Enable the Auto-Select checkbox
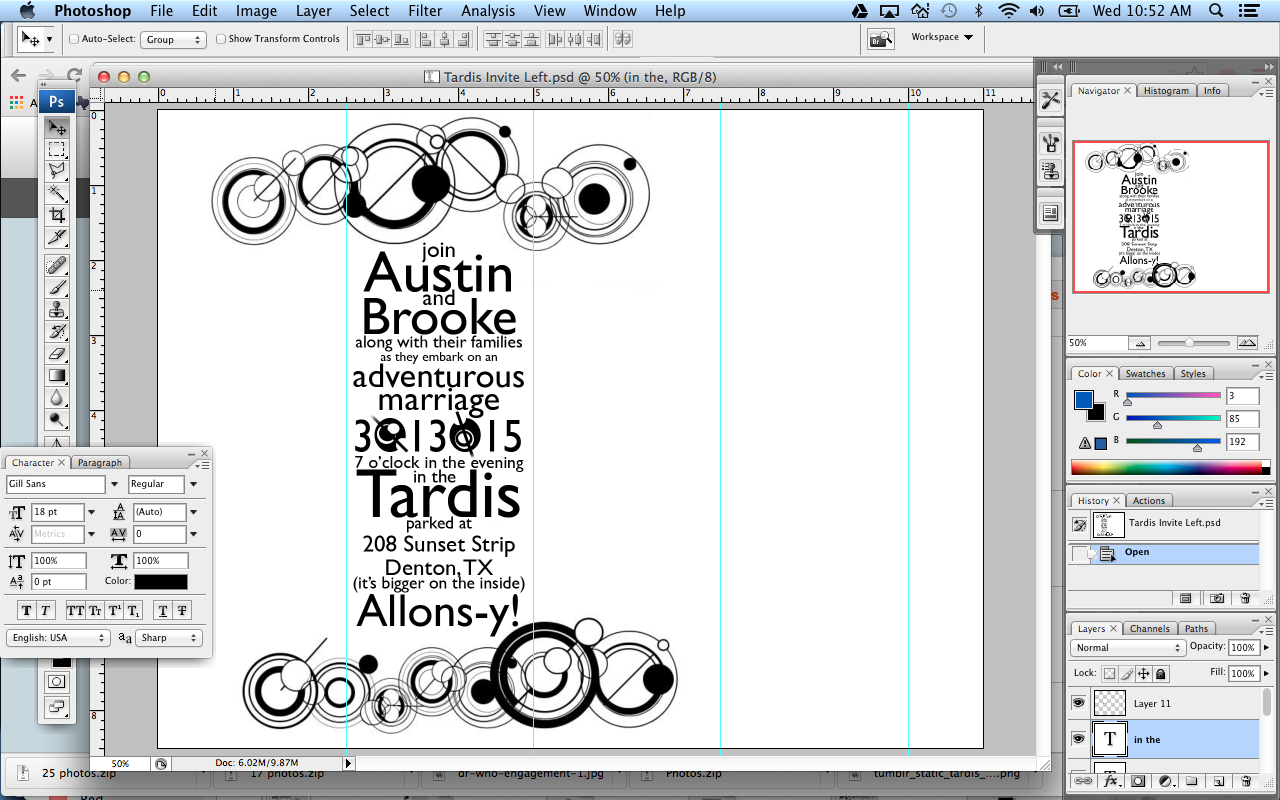The image size is (1280, 800). coord(74,39)
